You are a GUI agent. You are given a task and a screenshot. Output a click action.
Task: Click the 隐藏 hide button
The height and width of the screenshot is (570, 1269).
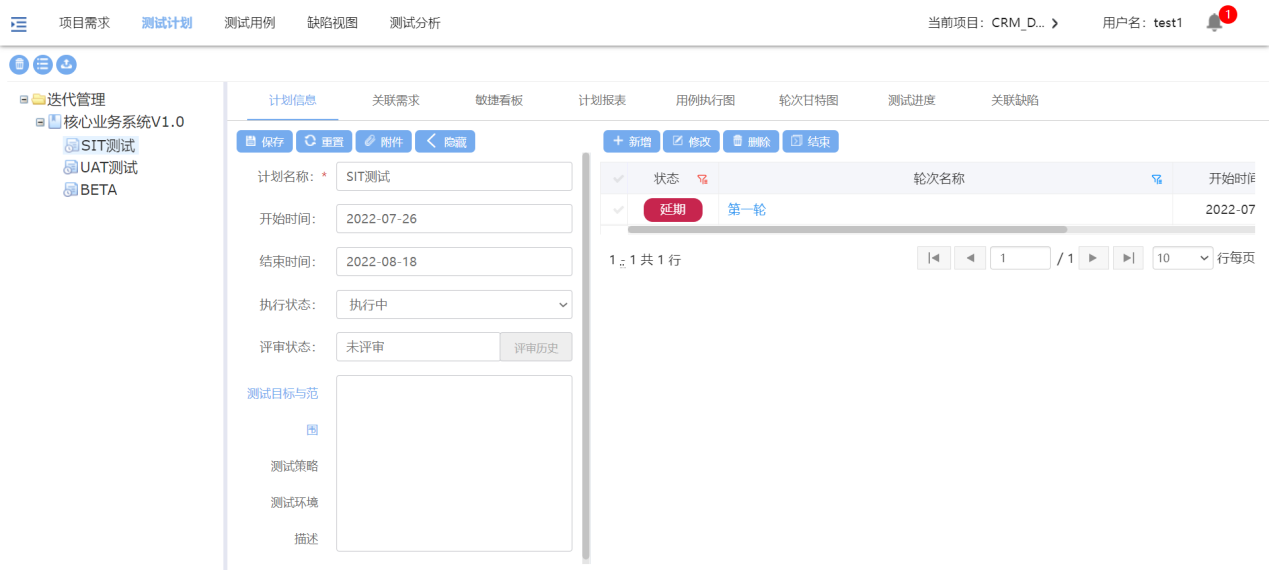click(x=445, y=141)
